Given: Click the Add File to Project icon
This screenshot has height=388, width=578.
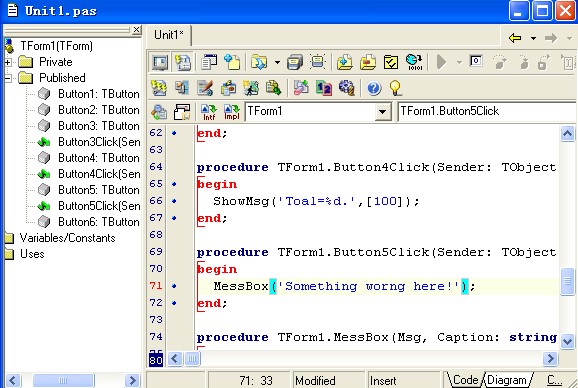Looking at the screenshot, I should 345,62.
